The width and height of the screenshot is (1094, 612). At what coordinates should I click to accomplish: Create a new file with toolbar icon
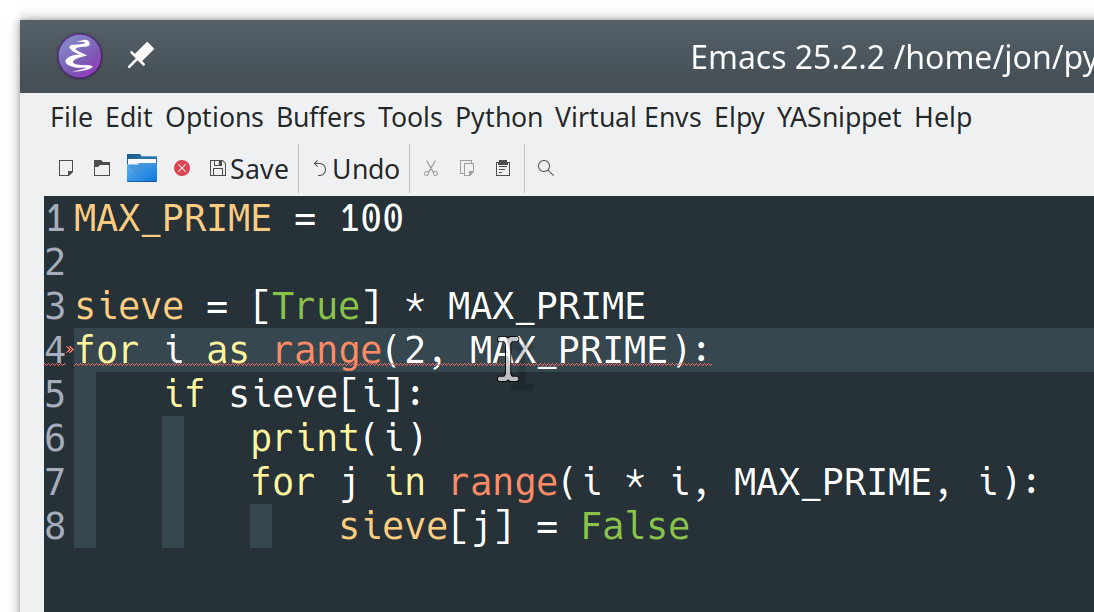[x=66, y=168]
